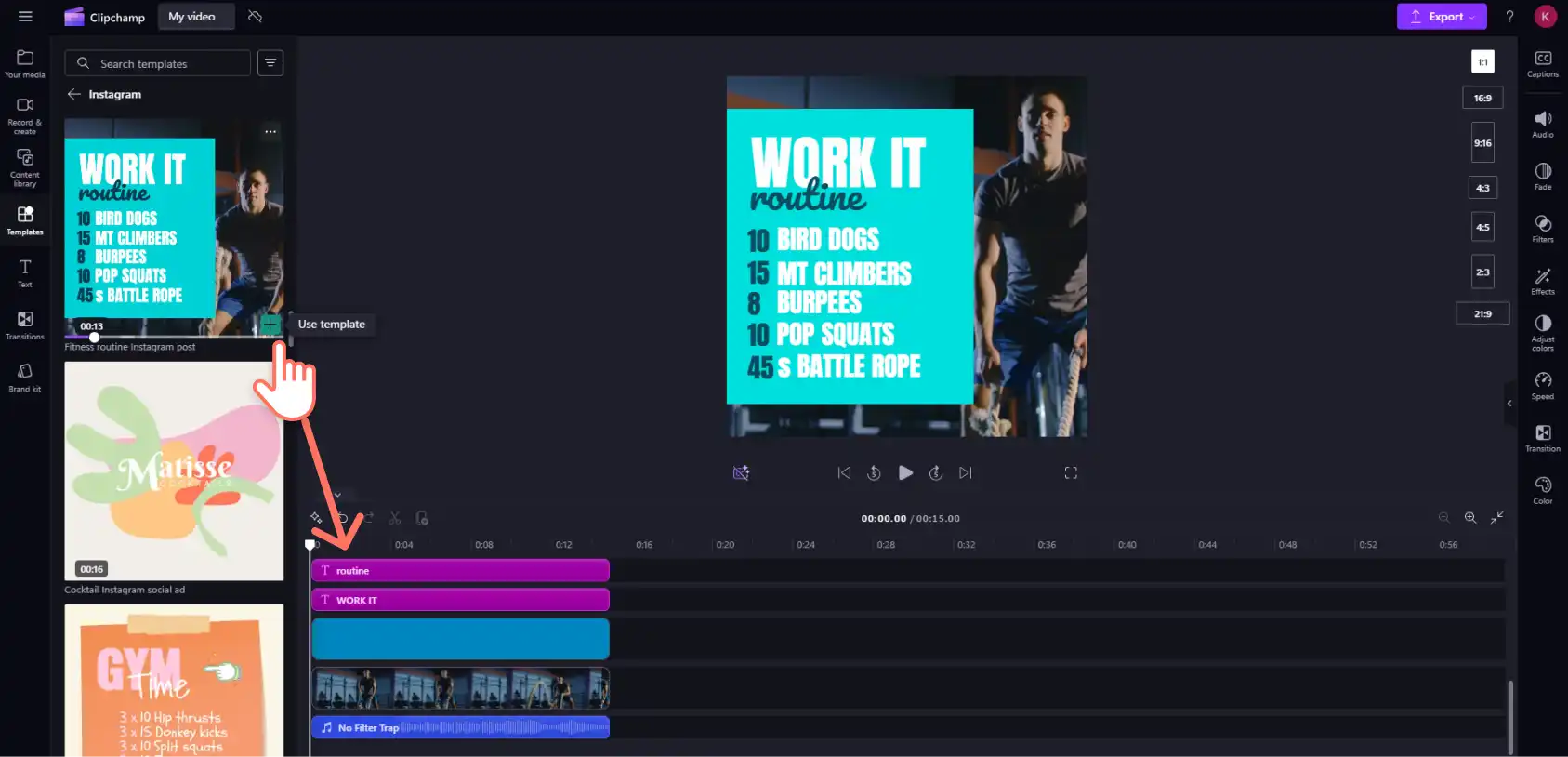Select 16:9 aspect ratio

pos(1482,98)
